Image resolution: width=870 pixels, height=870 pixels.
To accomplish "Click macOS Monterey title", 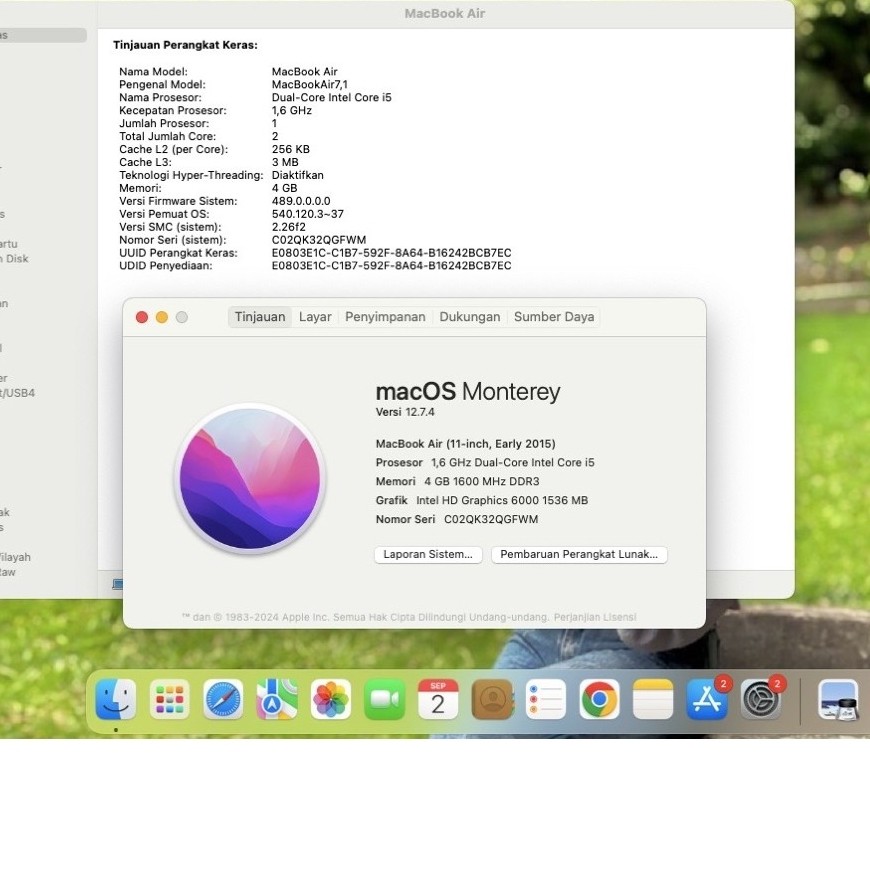I will click(x=468, y=391).
